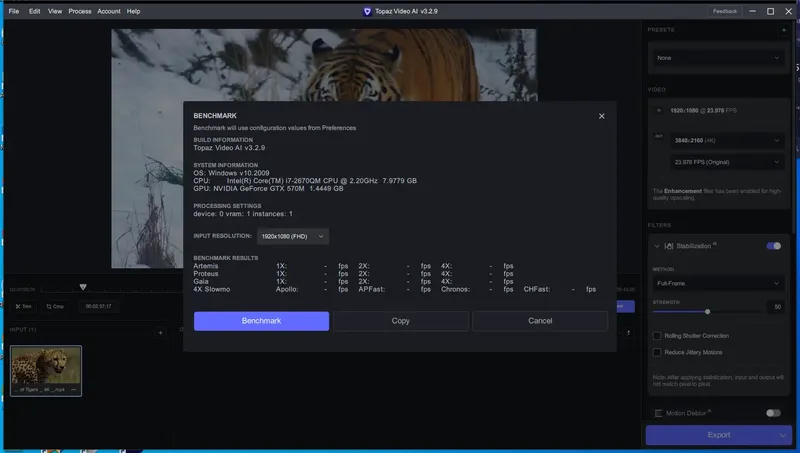Image resolution: width=800 pixels, height=453 pixels.
Task: Open the Full-Frame stabilization method dropdown
Action: (718, 284)
